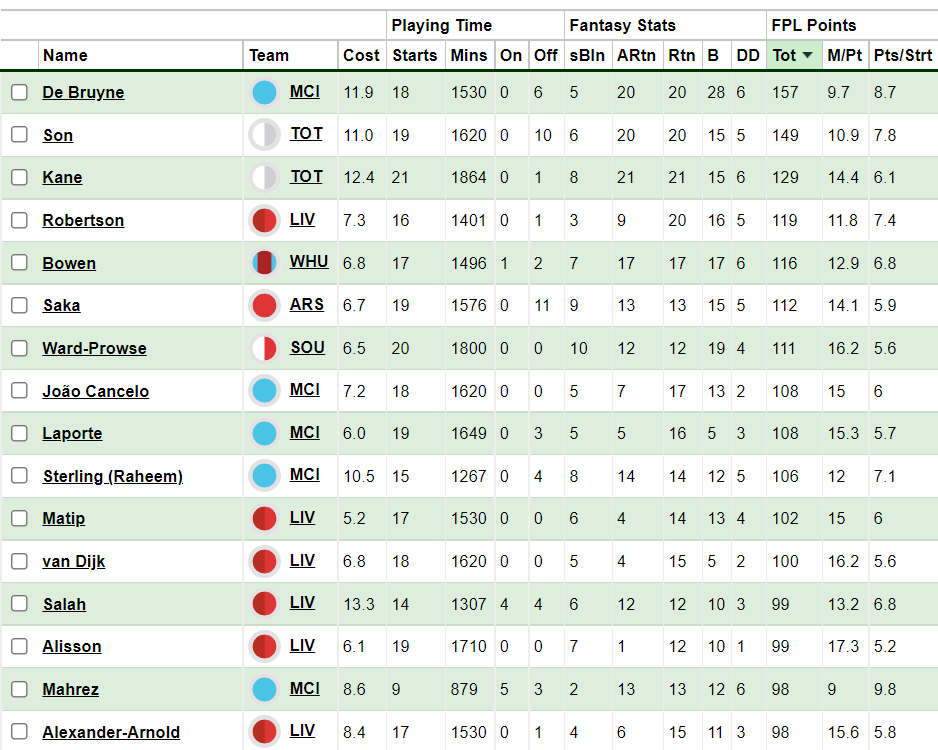This screenshot has height=750, width=938.
Task: Sort the table by the Cost header
Action: click(x=361, y=56)
